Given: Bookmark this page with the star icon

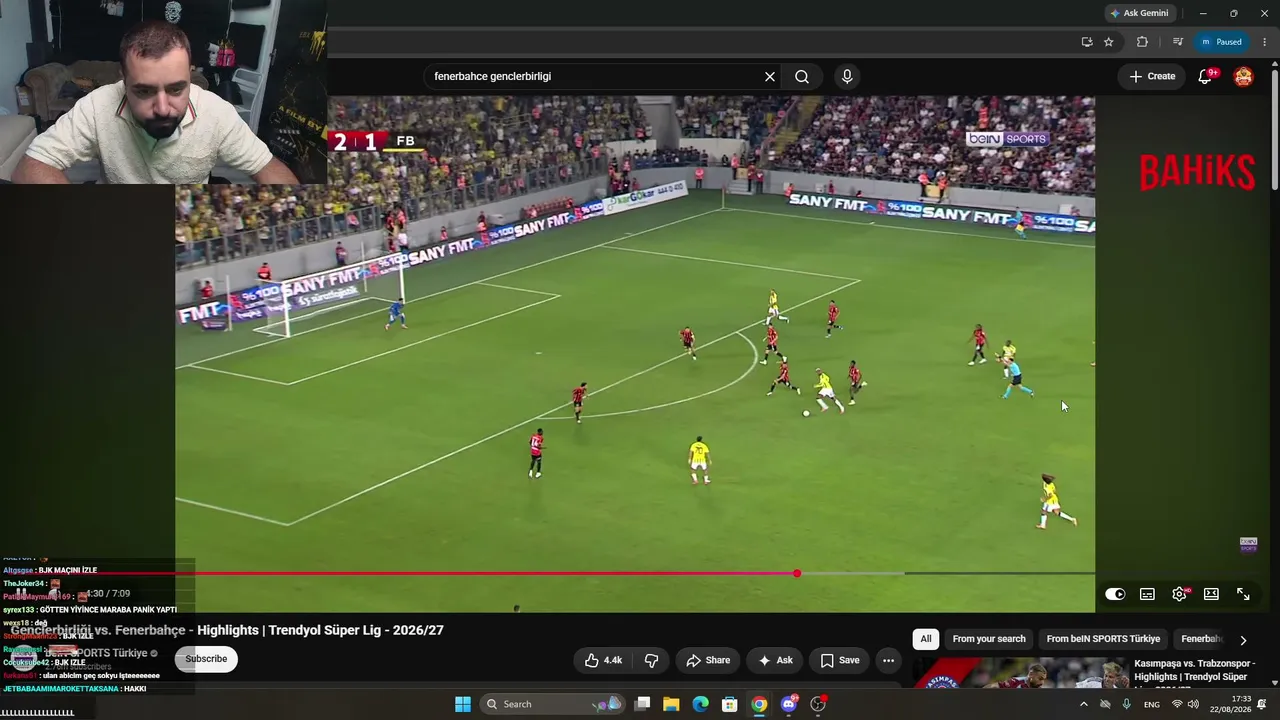Looking at the screenshot, I should click(x=1109, y=42).
